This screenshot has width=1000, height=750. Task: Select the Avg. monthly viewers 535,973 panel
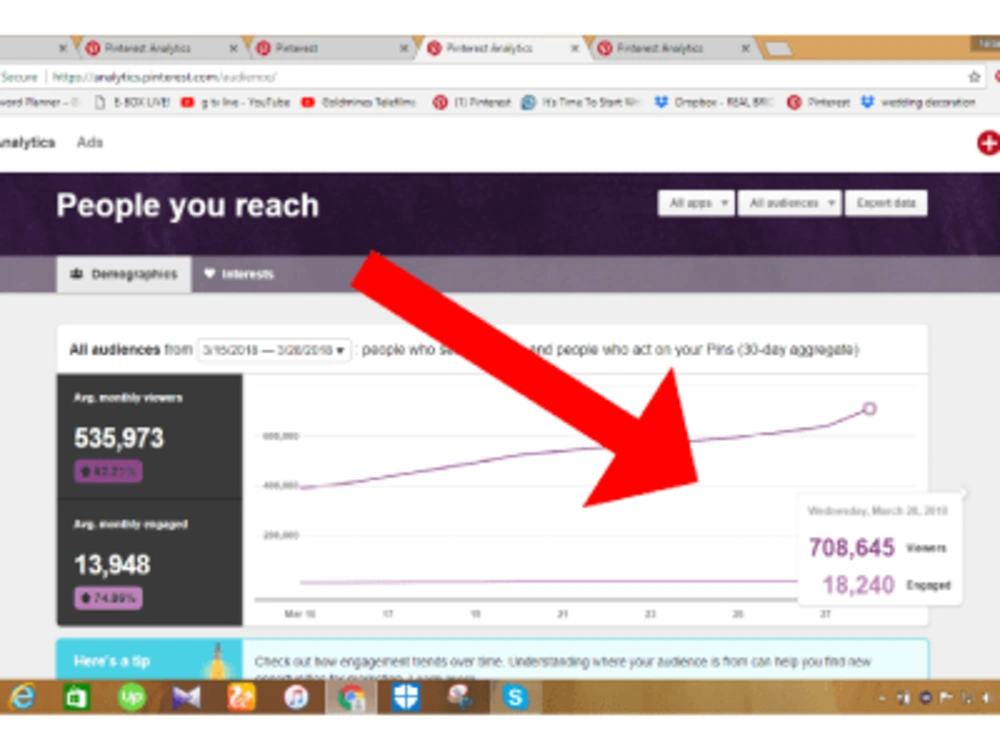[150, 436]
